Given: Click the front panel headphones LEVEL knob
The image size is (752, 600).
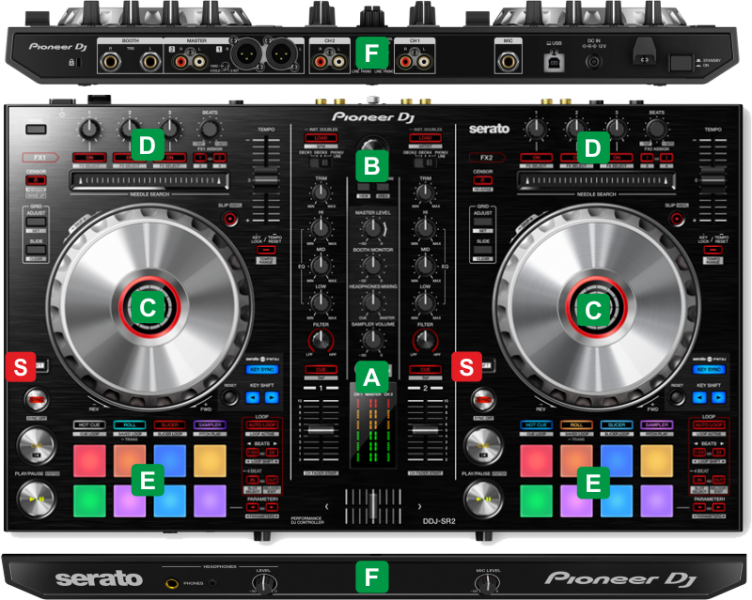Looking at the screenshot, I should 264,583.
